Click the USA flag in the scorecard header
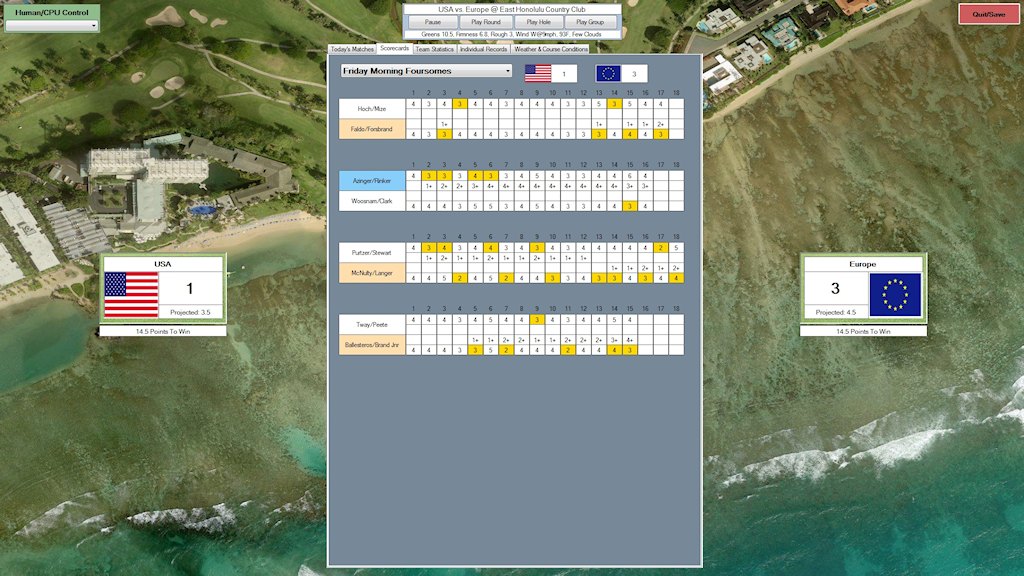 (x=538, y=73)
